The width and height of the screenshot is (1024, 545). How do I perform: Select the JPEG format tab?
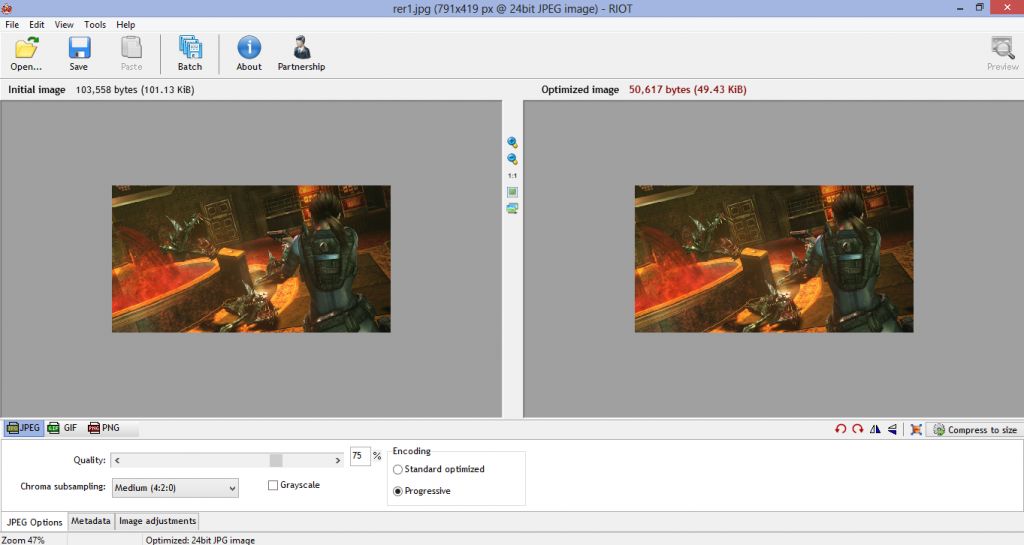click(x=24, y=428)
